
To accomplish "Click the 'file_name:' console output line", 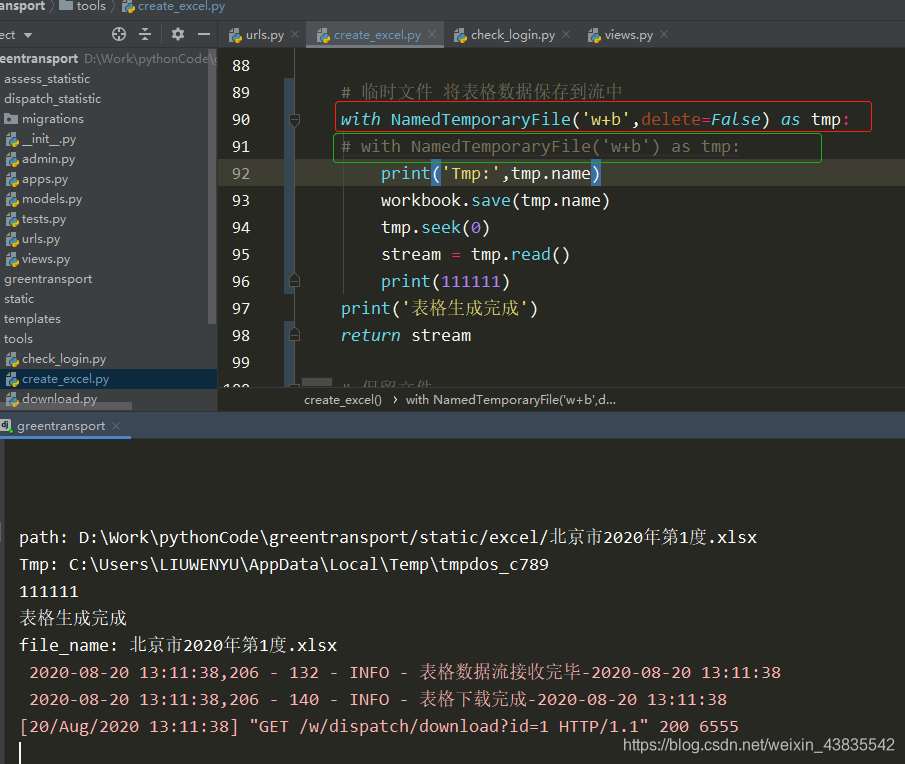I will coord(178,645).
